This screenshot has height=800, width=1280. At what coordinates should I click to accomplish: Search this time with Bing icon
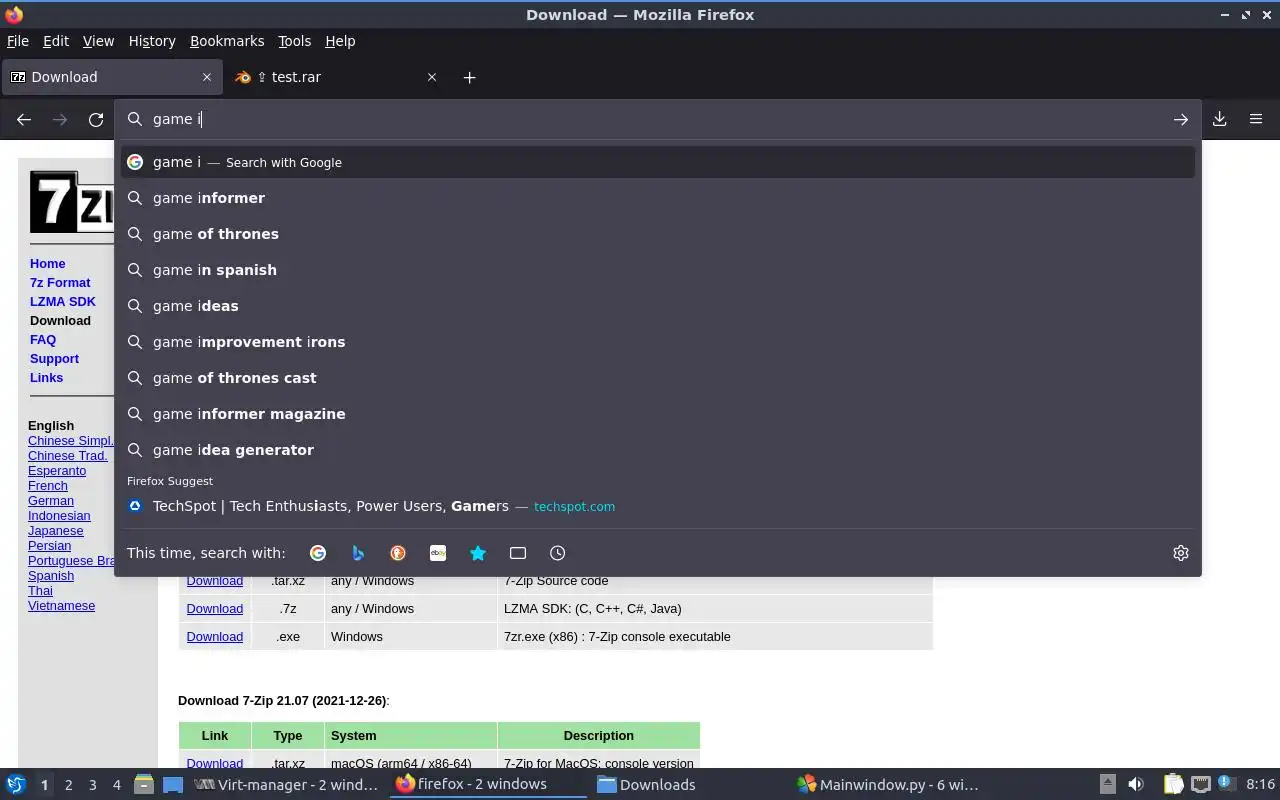[x=358, y=553]
